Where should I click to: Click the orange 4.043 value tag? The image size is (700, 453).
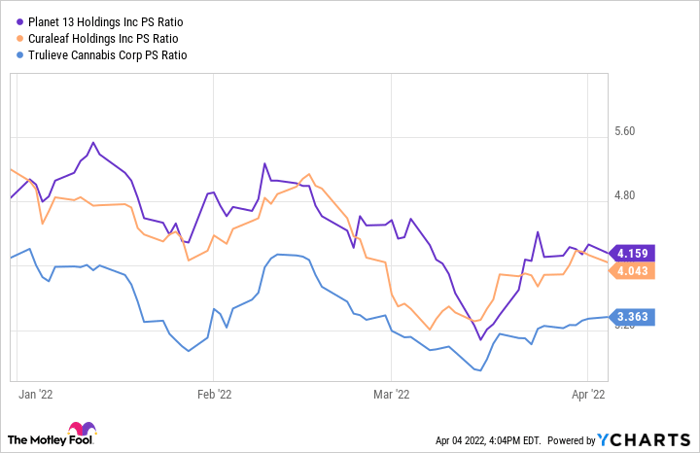[x=636, y=270]
